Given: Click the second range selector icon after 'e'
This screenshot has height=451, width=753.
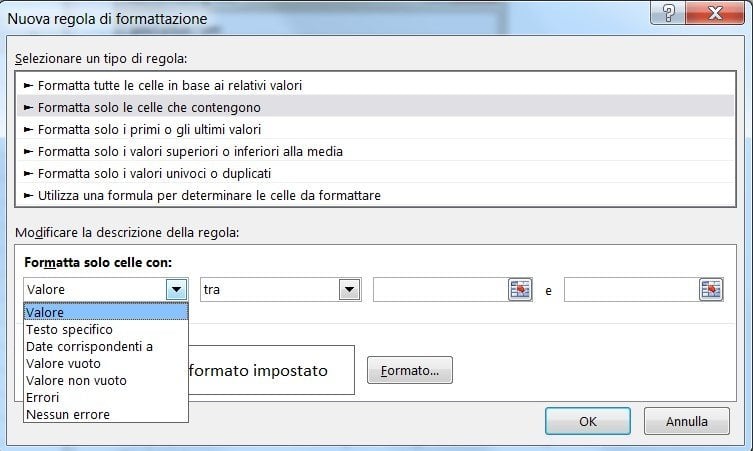Looking at the screenshot, I should click(x=711, y=290).
